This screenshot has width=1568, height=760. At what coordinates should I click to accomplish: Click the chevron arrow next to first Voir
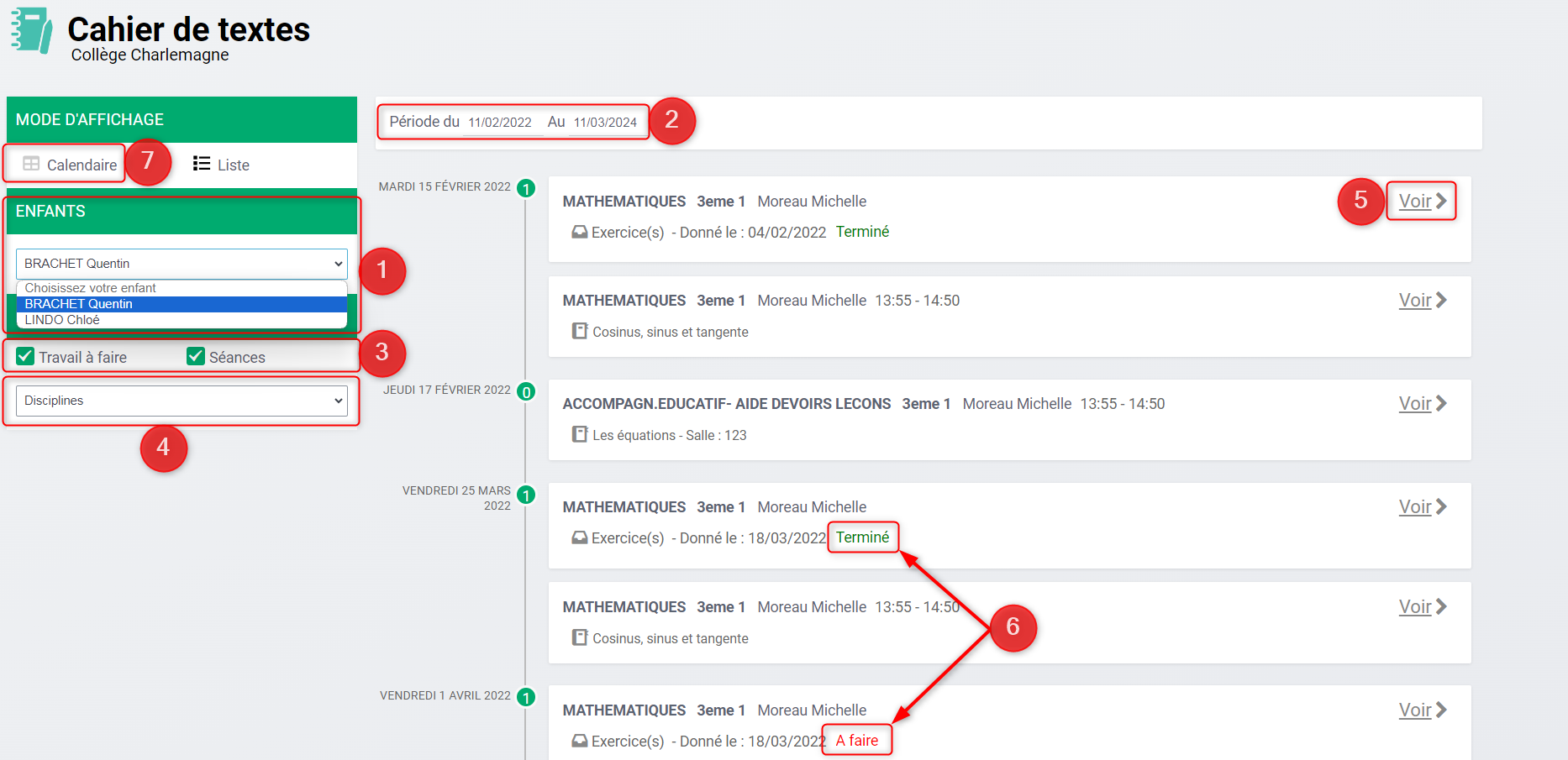[x=1441, y=201]
